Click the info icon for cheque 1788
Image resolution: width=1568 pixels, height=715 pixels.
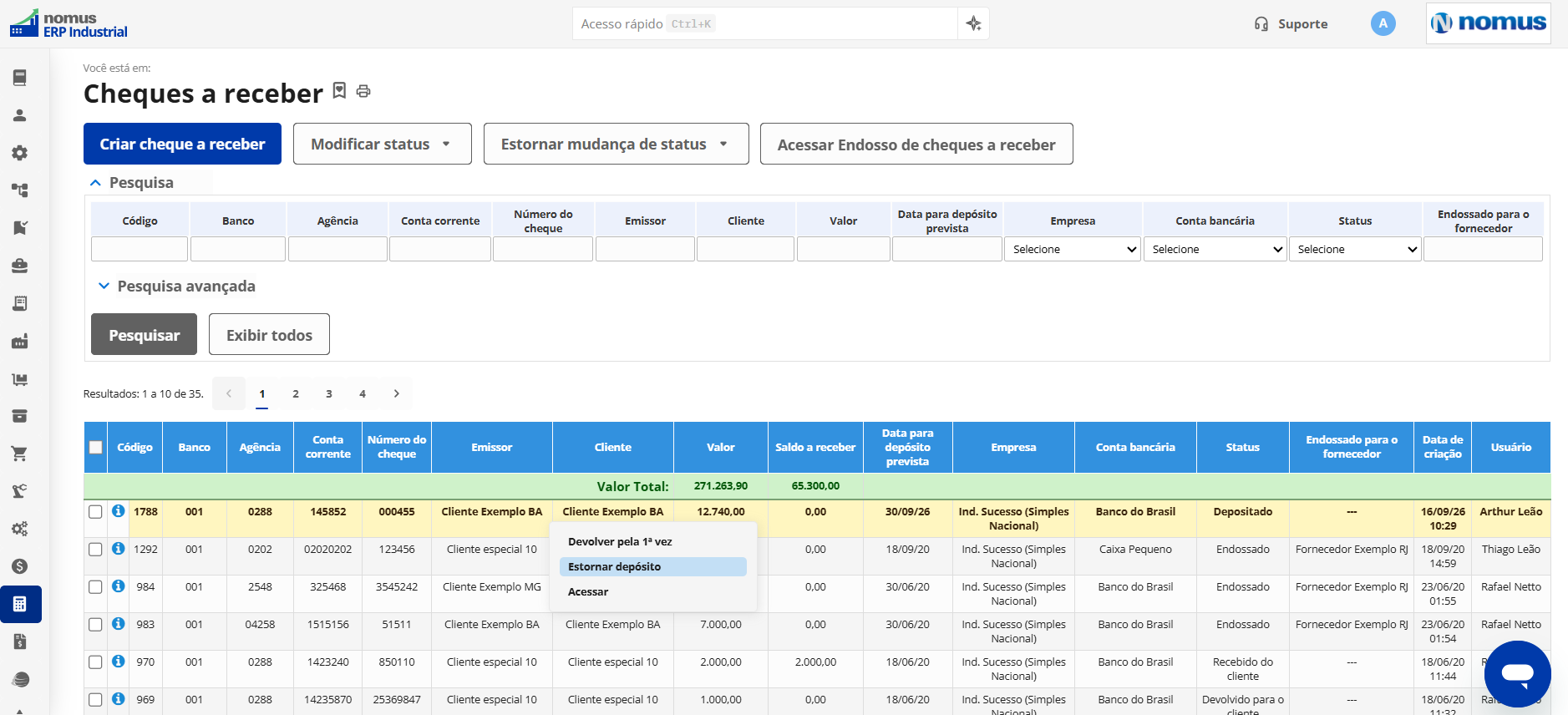[119, 510]
